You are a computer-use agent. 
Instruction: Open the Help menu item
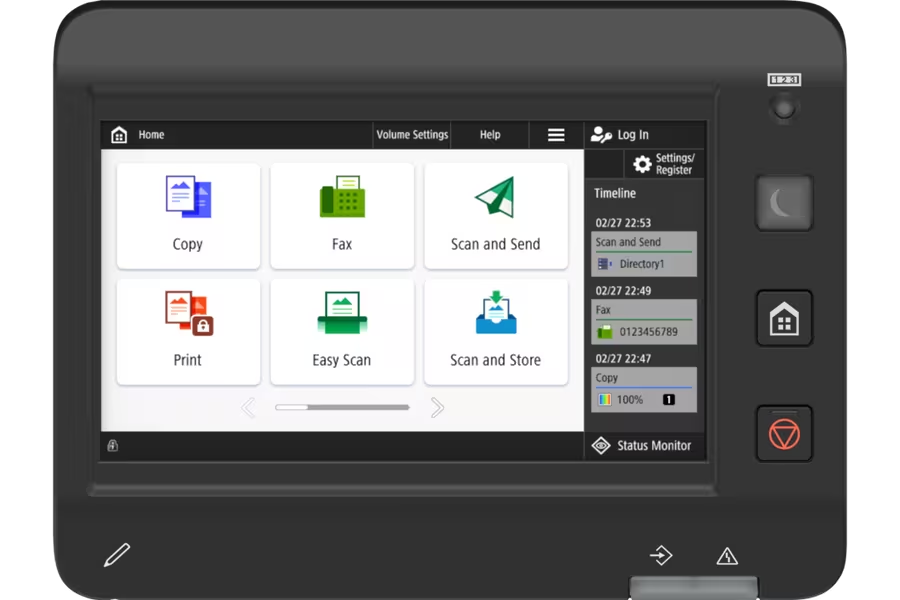[490, 135]
